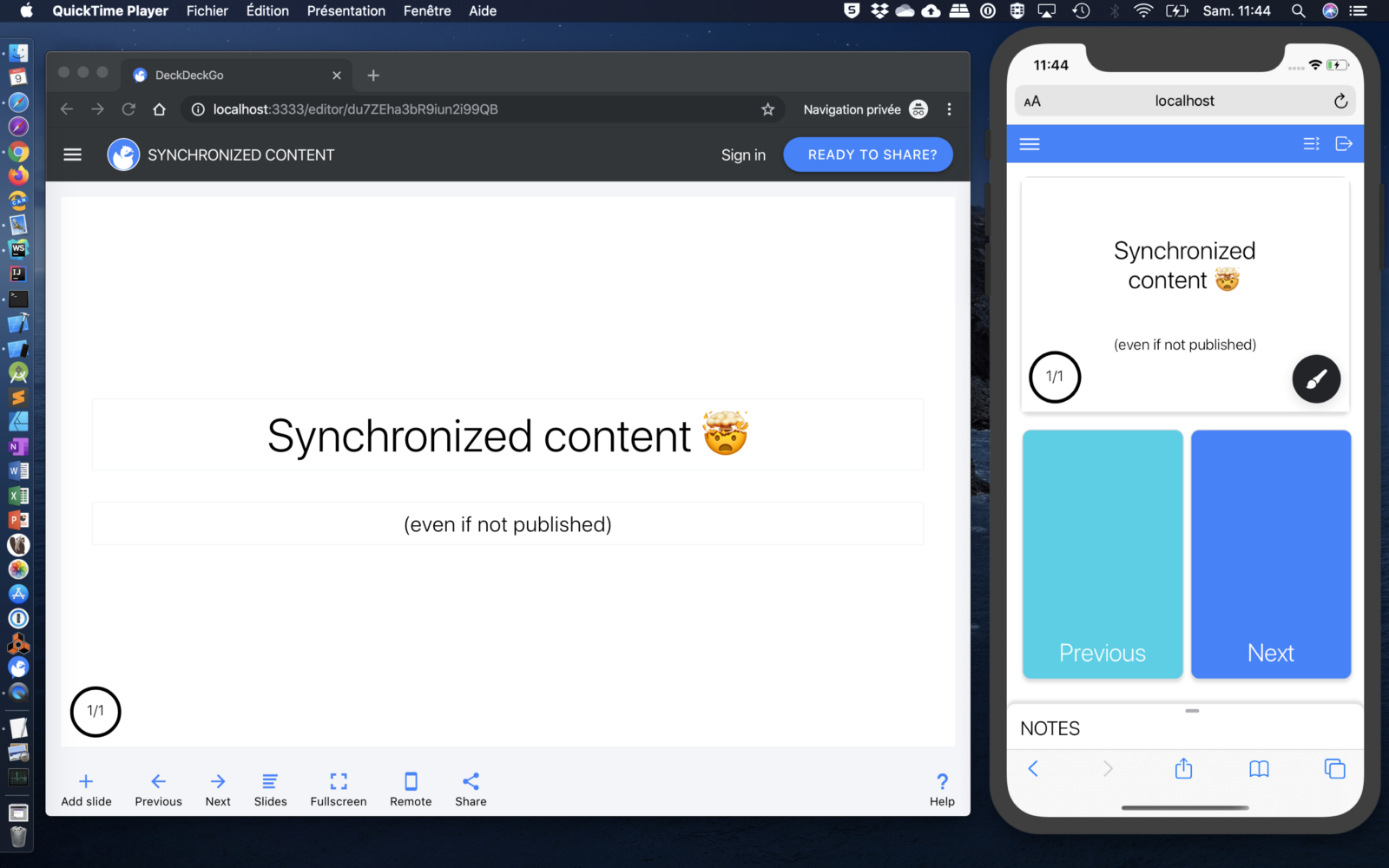Click the Sign in link
The width and height of the screenshot is (1389, 868).
(743, 155)
